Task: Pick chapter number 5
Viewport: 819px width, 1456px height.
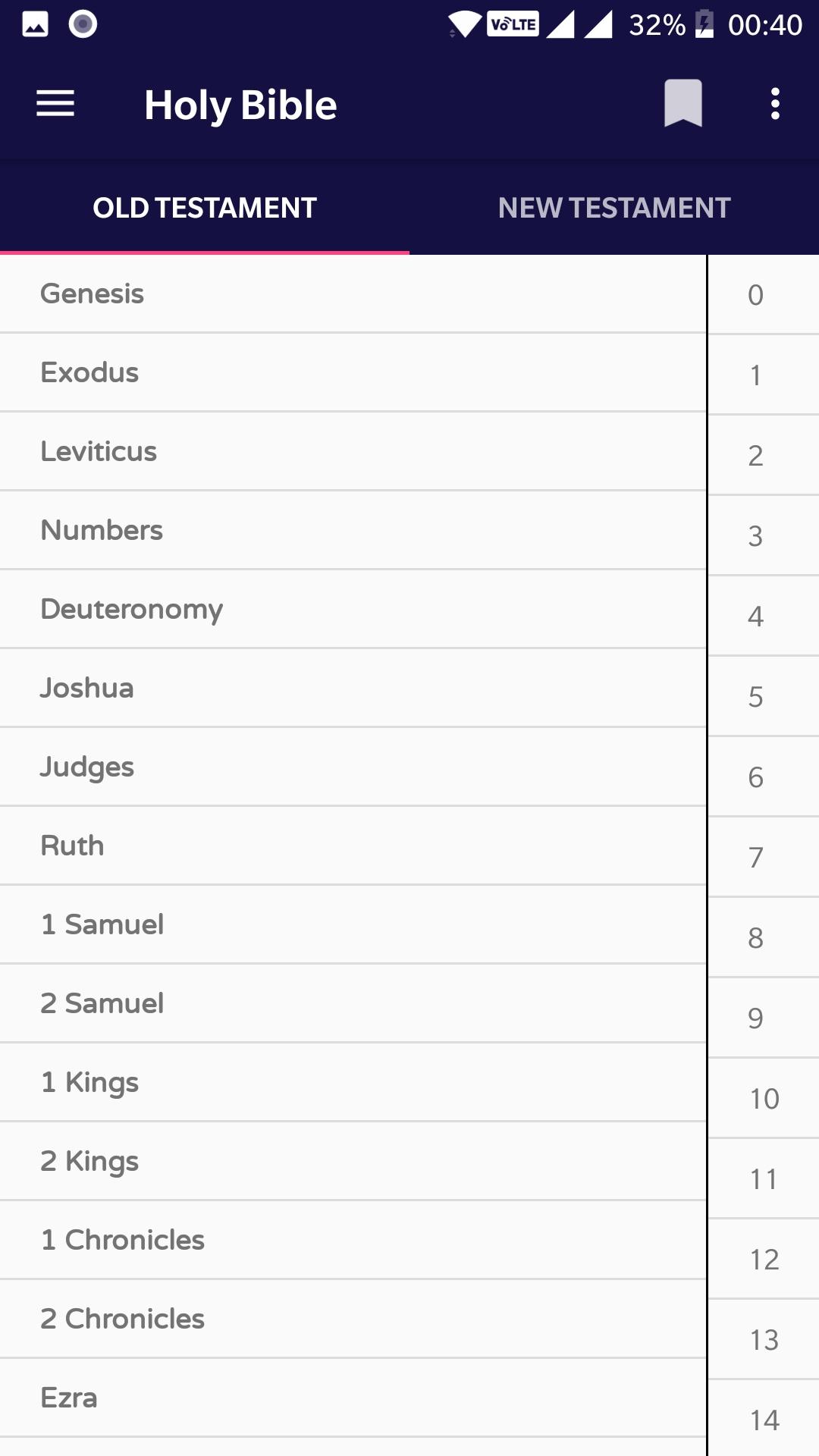Action: (x=755, y=697)
